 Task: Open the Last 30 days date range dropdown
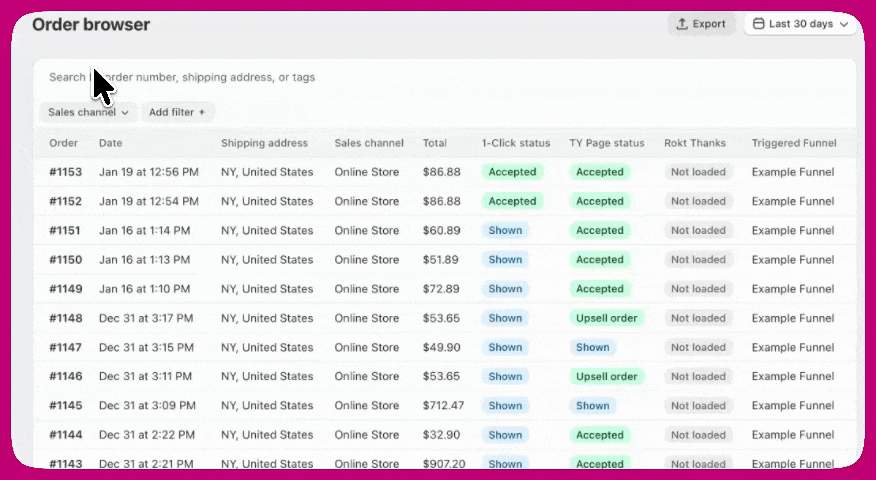(x=801, y=24)
